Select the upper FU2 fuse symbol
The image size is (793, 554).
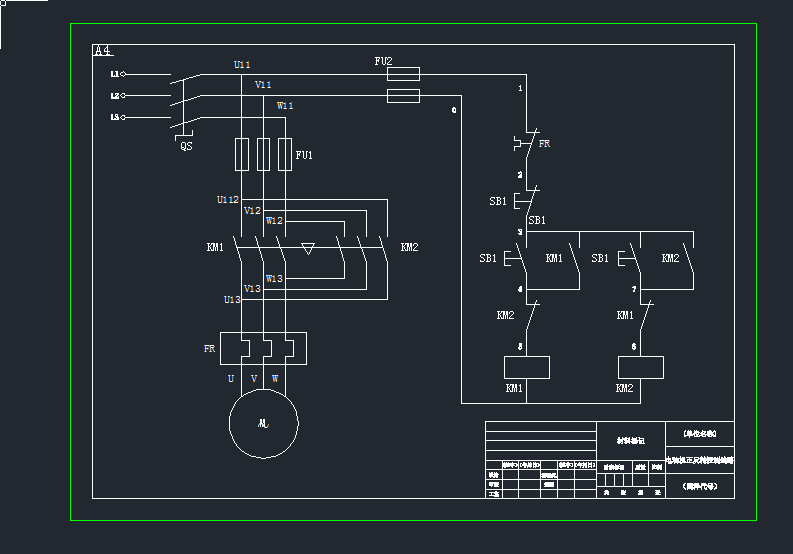(403, 74)
